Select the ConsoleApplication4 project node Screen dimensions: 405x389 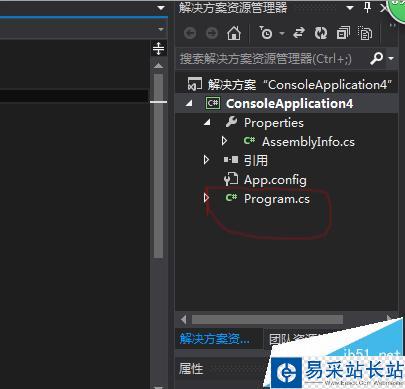(289, 103)
